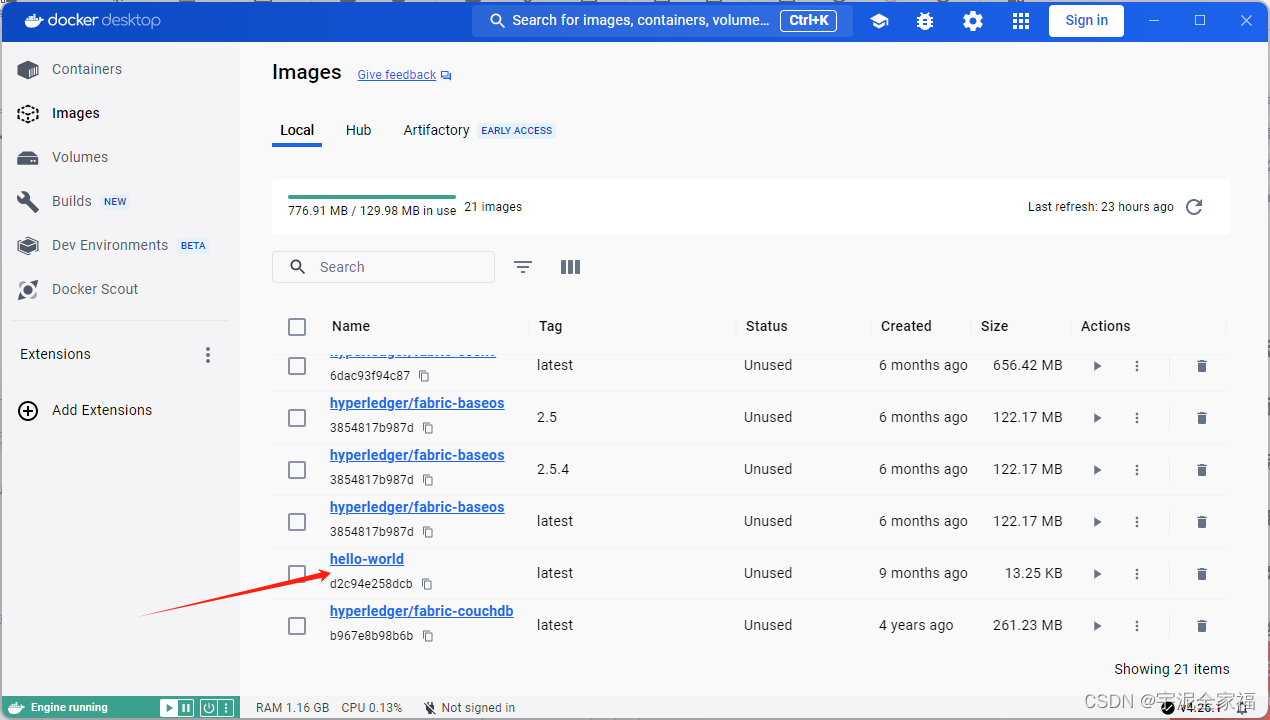
Task: Open more actions for hello-world image
Action: tap(1137, 573)
